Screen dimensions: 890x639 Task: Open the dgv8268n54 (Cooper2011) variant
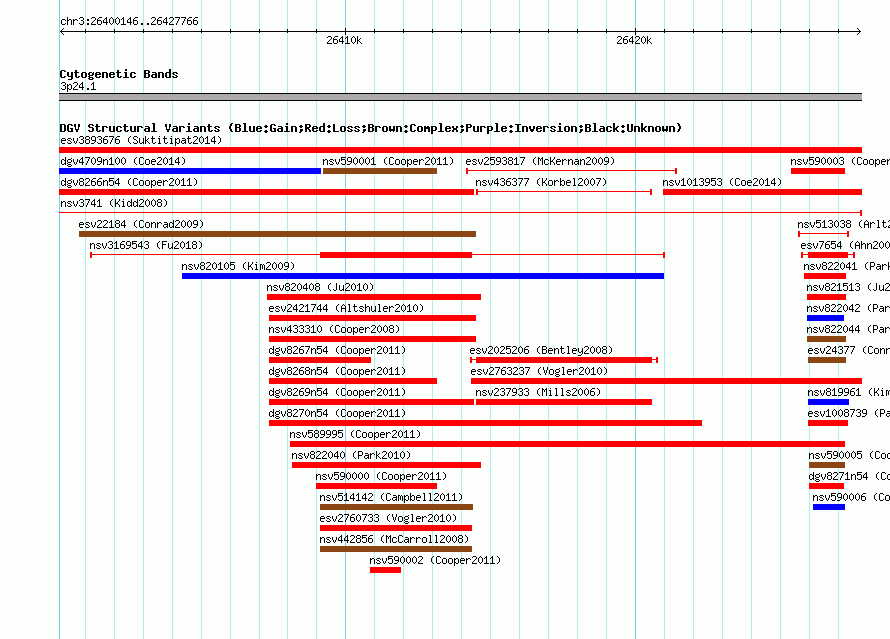(353, 381)
